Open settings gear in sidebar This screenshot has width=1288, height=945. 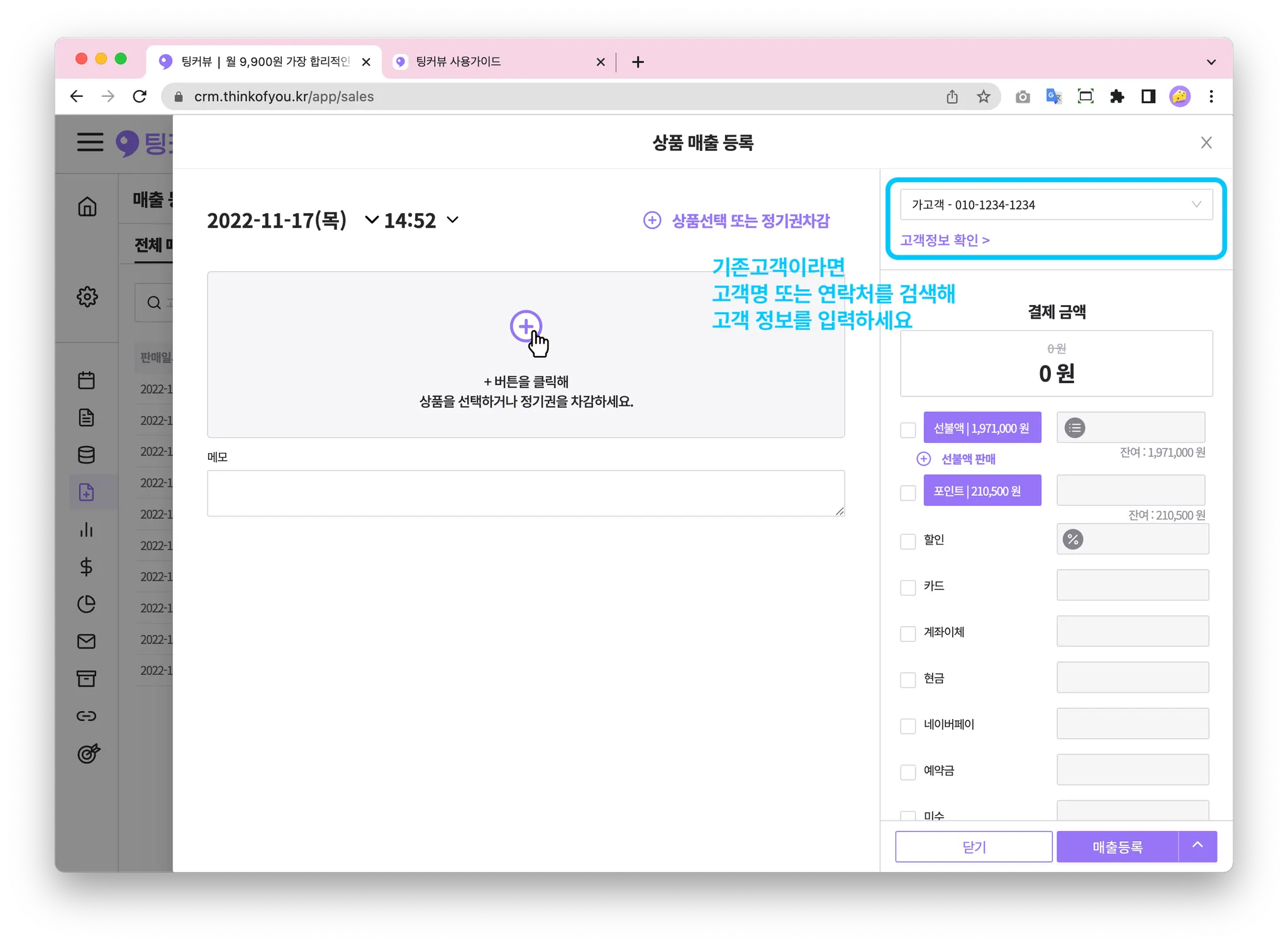87,296
